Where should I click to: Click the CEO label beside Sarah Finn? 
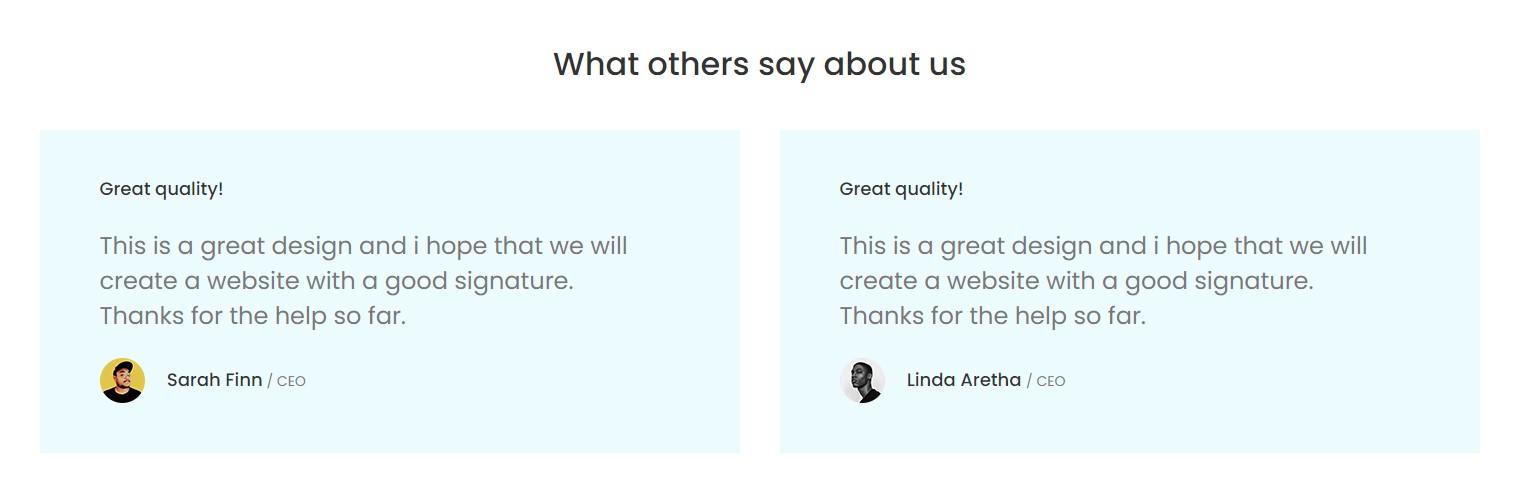(291, 381)
